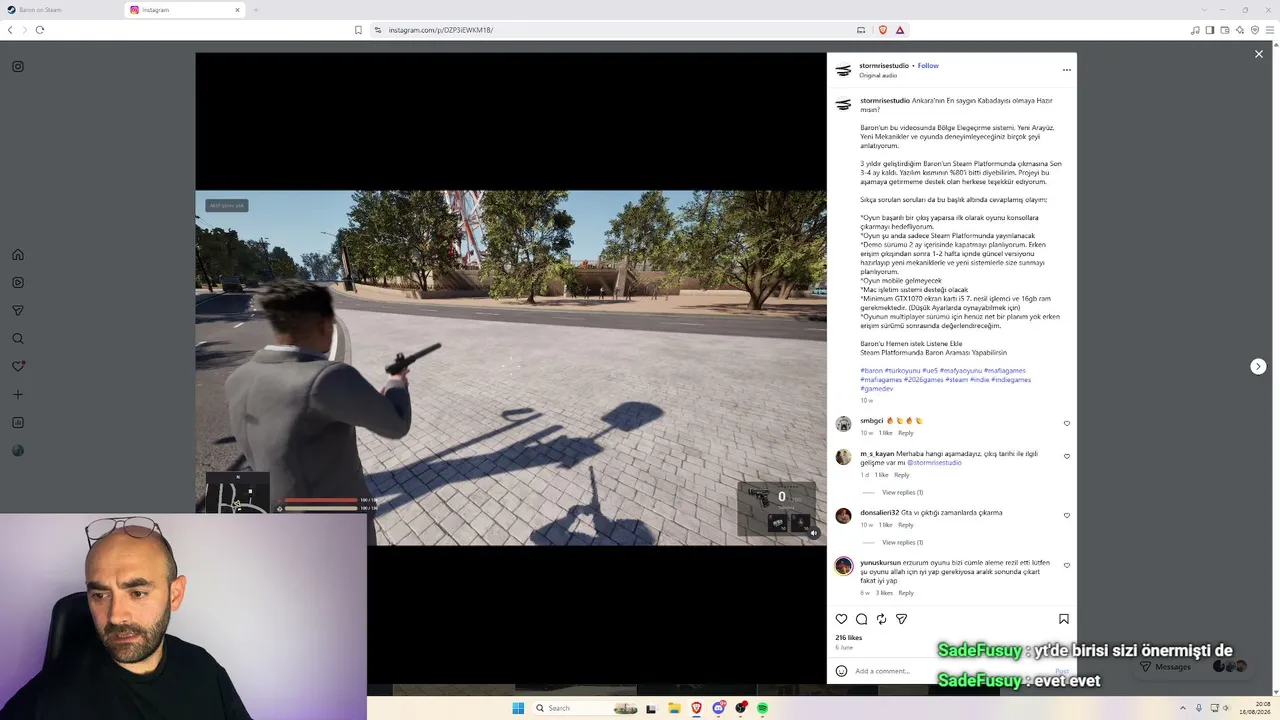
Task: Like m_s_kayan's comment
Action: click(1066, 456)
